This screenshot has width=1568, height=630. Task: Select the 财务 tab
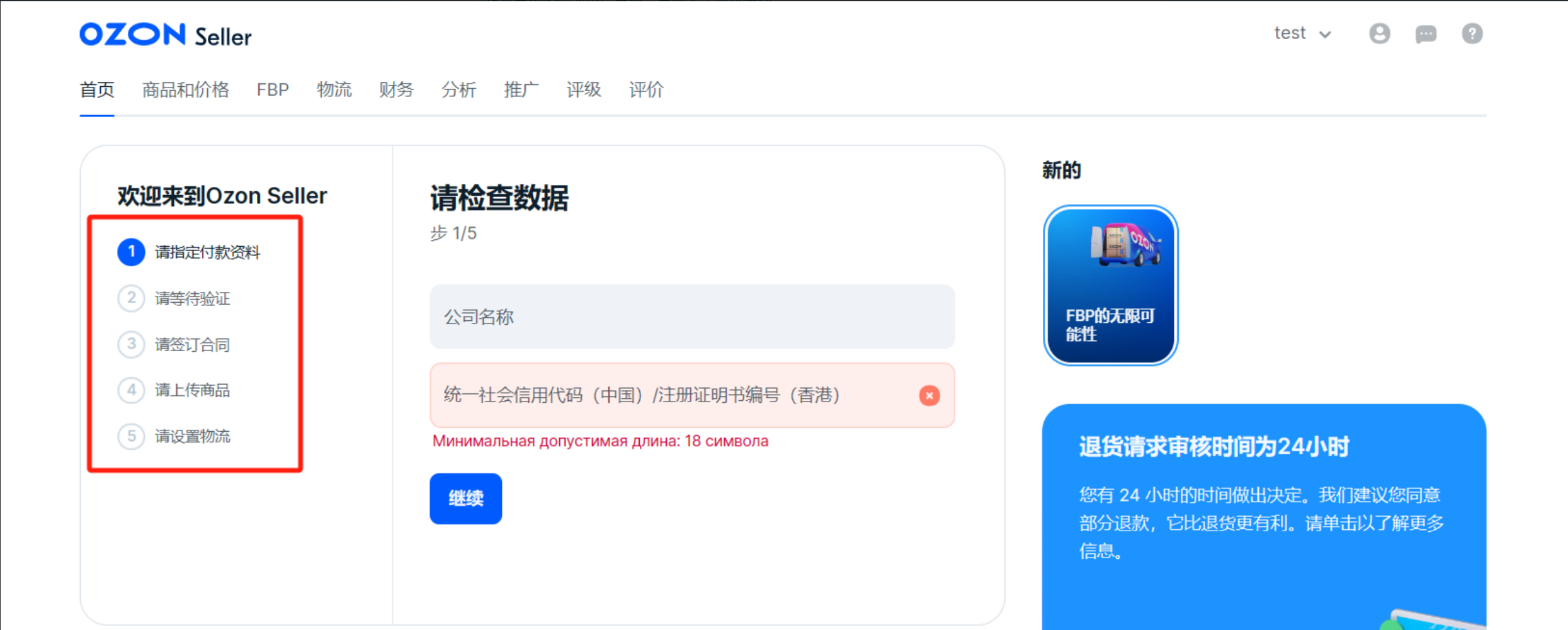[x=396, y=90]
